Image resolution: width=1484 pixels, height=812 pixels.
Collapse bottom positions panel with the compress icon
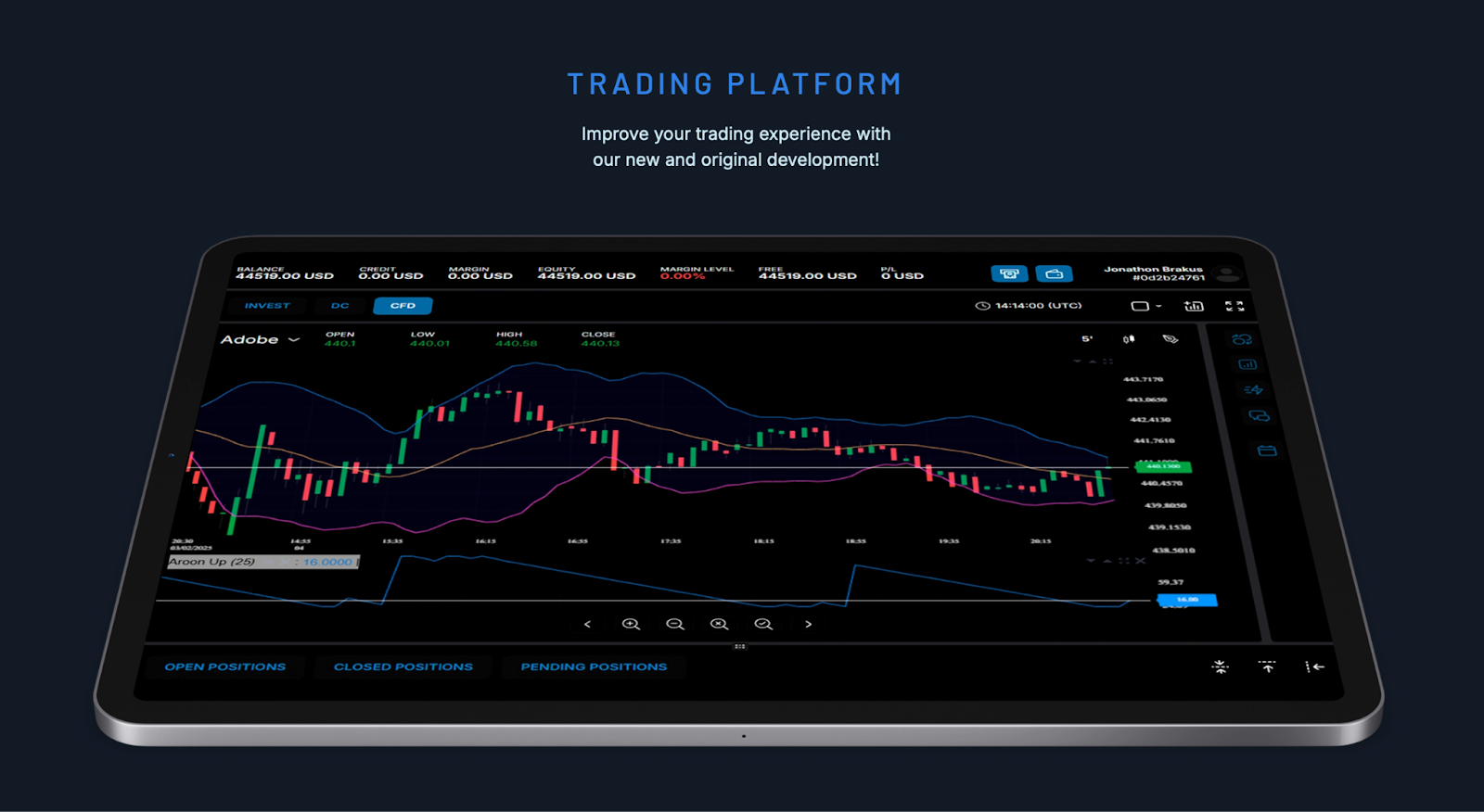click(x=1220, y=666)
